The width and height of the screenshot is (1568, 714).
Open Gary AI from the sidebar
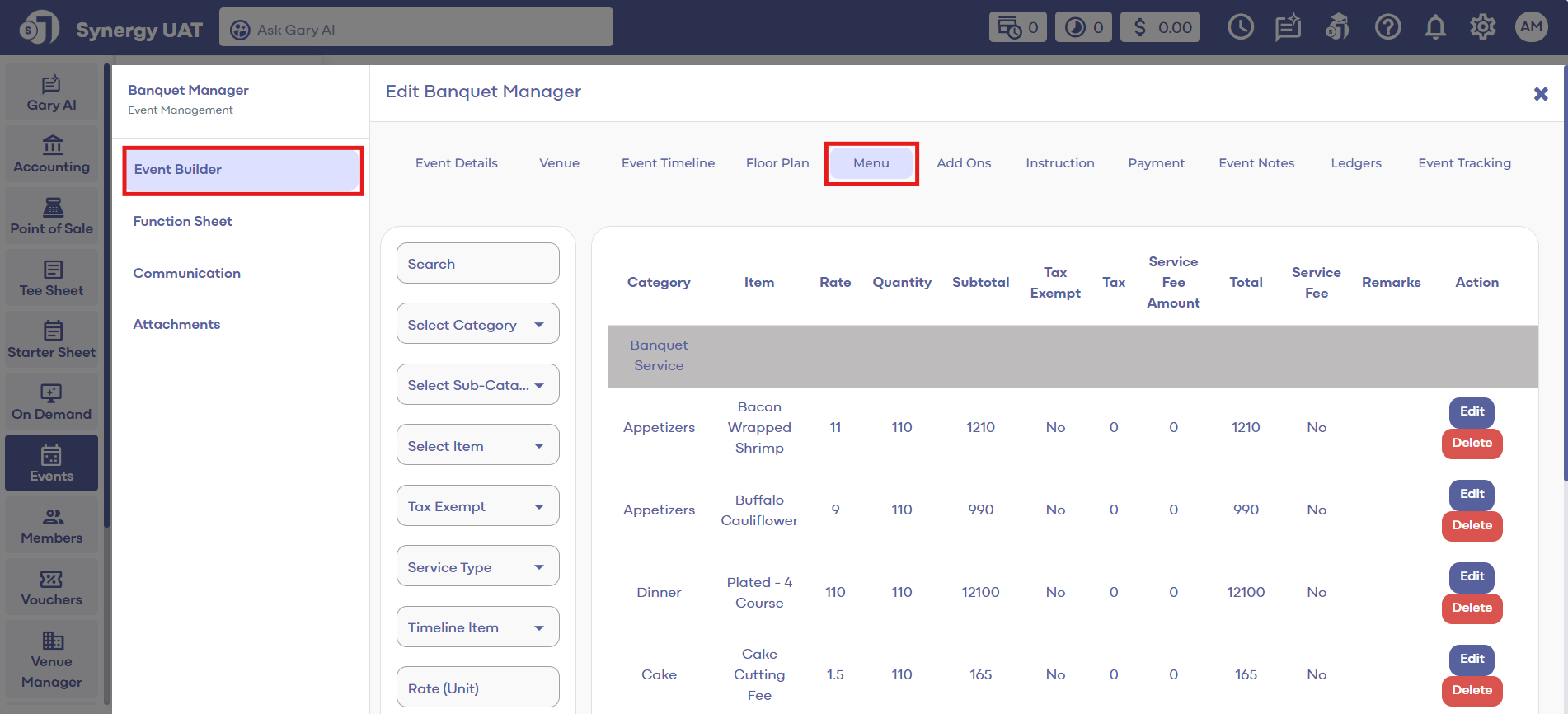tap(51, 93)
